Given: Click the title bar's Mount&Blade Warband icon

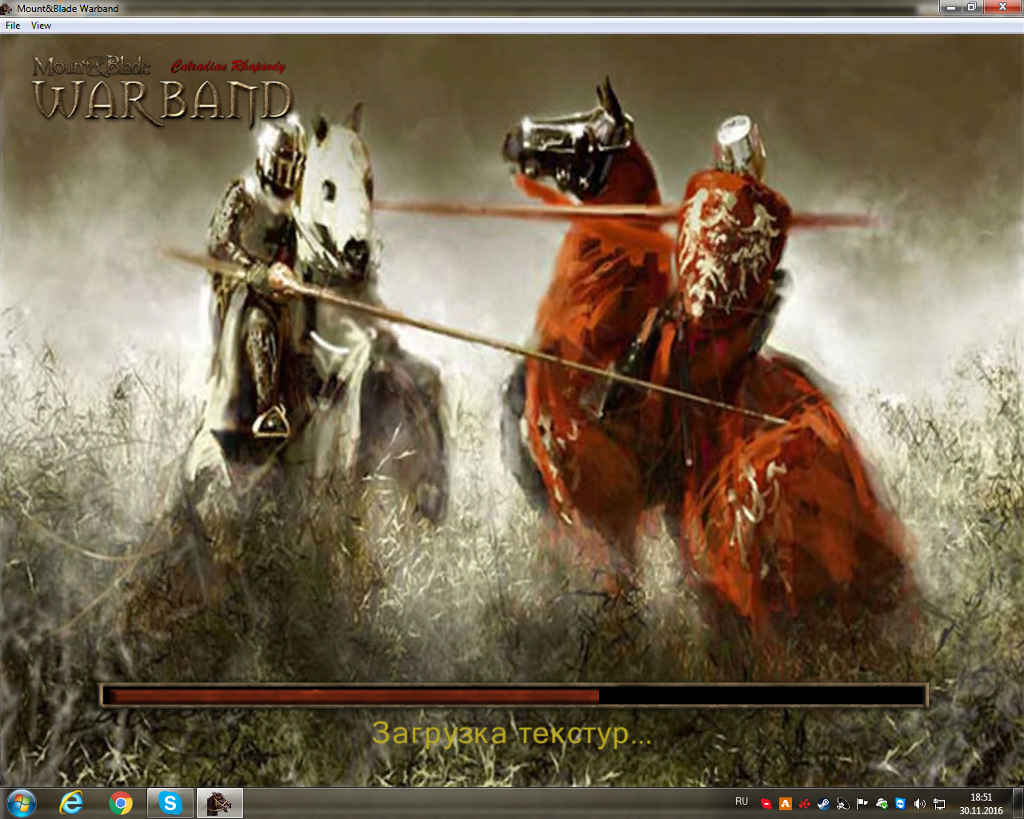Looking at the screenshot, I should pos(8,8).
